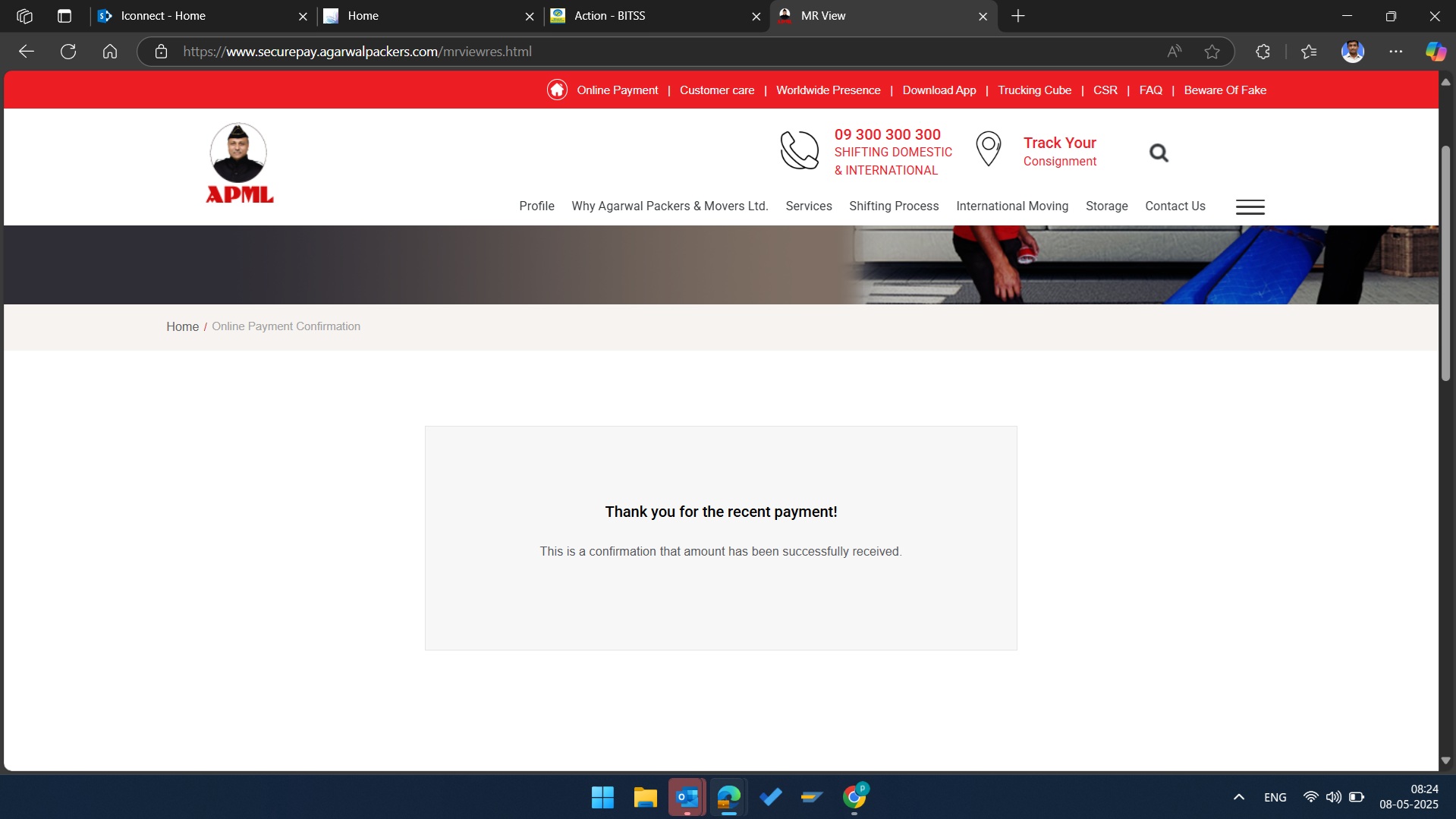Reload the page with refresh icon
Image resolution: width=1456 pixels, height=819 pixels.
tap(68, 52)
